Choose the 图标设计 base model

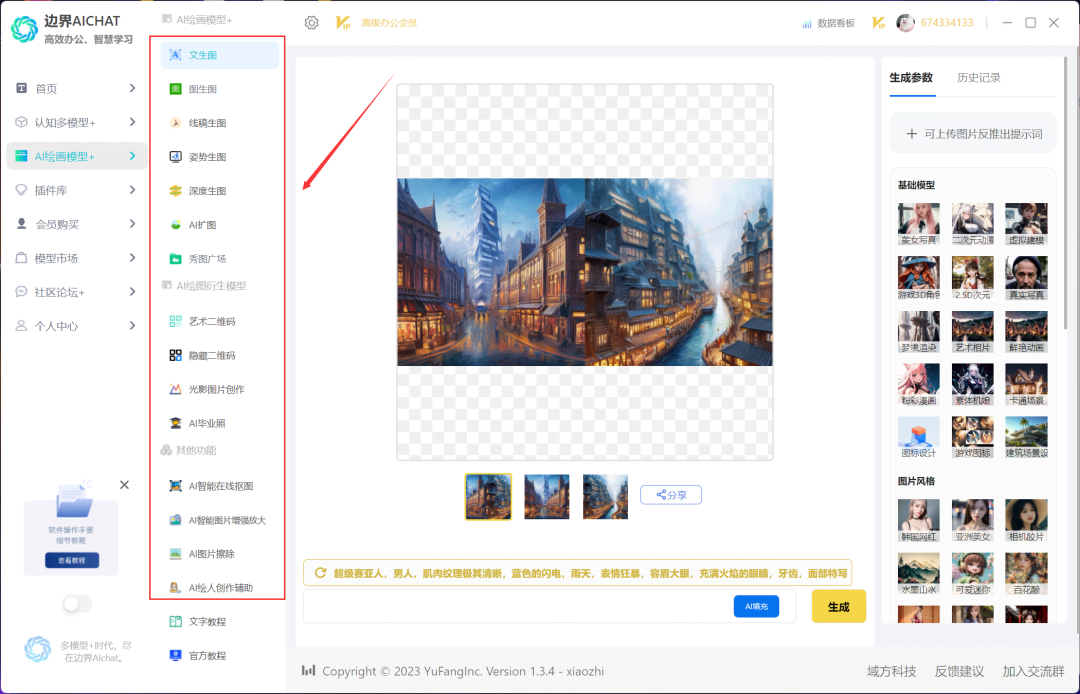[x=919, y=437]
